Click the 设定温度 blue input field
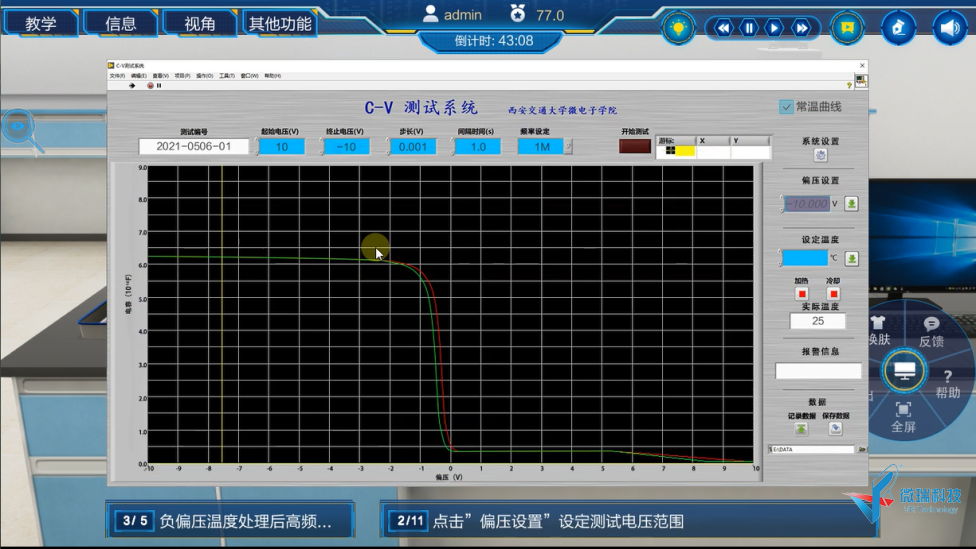This screenshot has width=976, height=549. [x=805, y=258]
